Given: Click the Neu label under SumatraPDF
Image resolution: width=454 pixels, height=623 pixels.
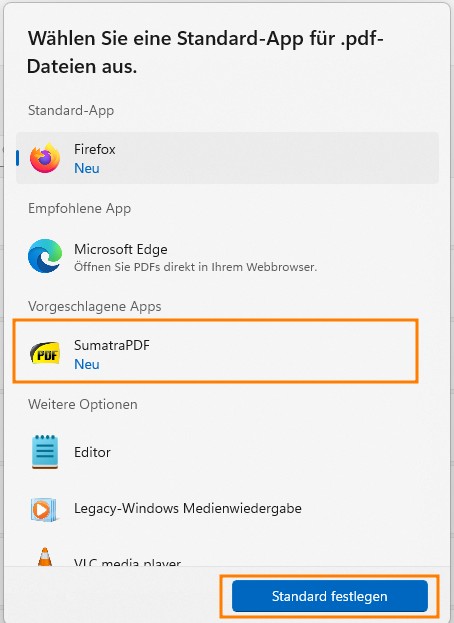Looking at the screenshot, I should click(87, 364).
